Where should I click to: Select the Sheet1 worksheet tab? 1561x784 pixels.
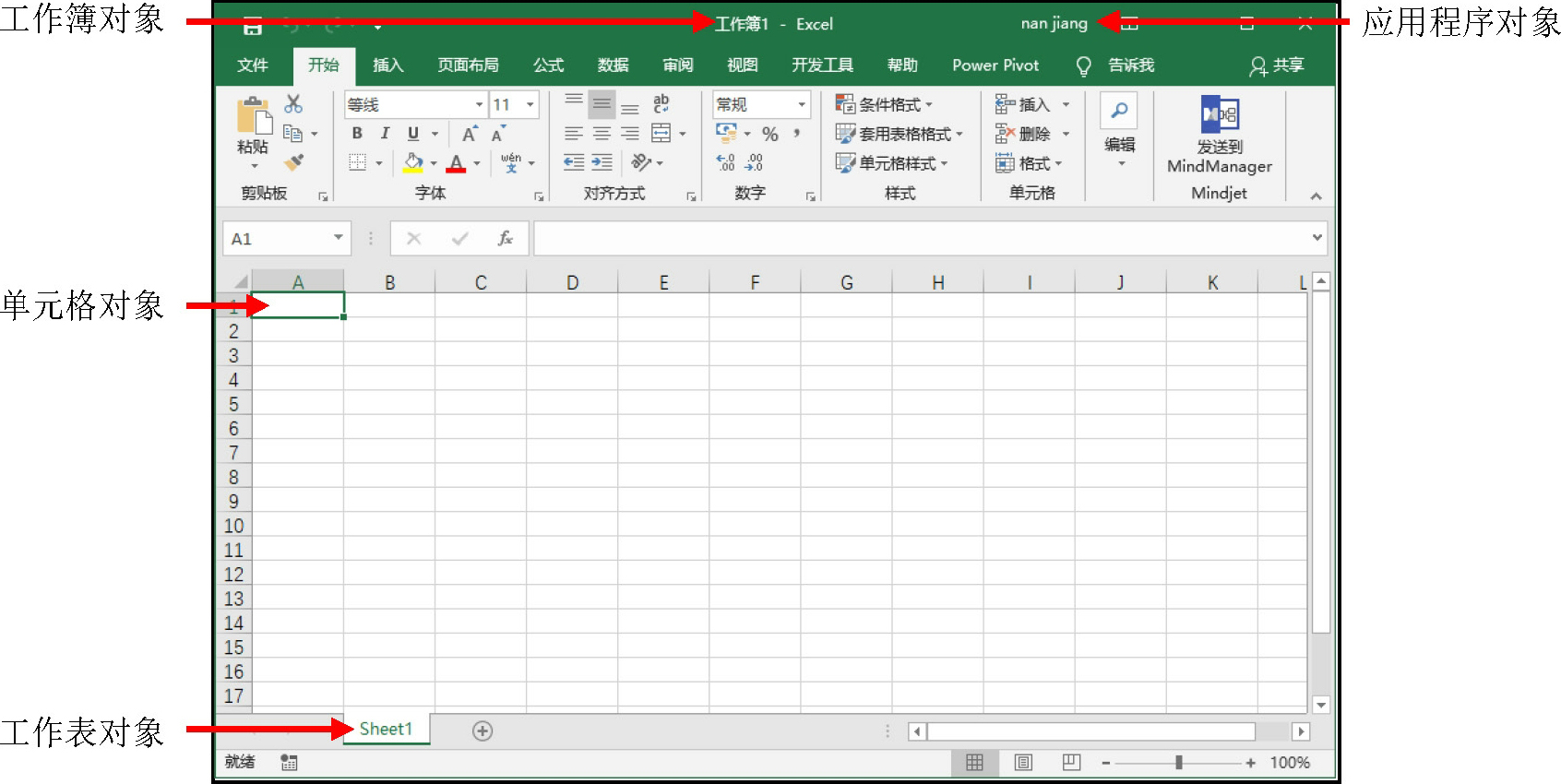386,730
